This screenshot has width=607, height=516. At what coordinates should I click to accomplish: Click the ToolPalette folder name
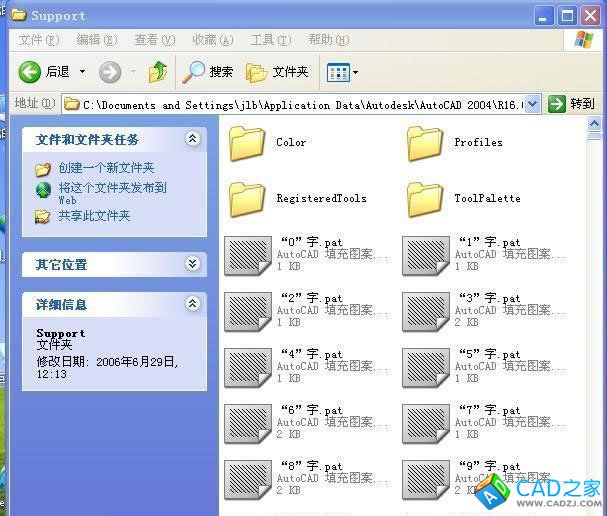(x=487, y=198)
